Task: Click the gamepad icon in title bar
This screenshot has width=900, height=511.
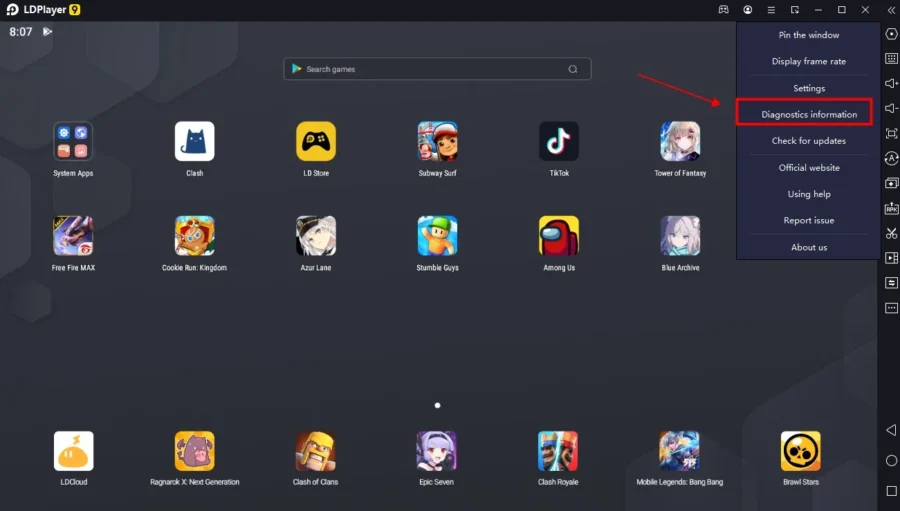Action: pos(723,10)
